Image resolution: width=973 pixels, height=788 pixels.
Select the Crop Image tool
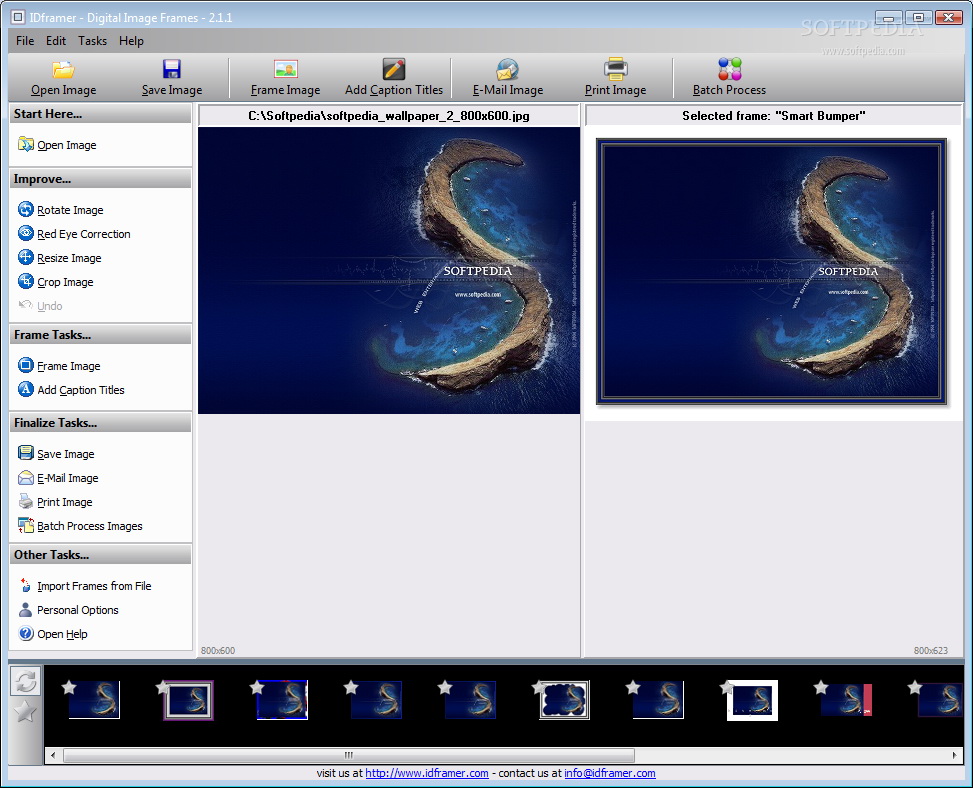tap(56, 282)
